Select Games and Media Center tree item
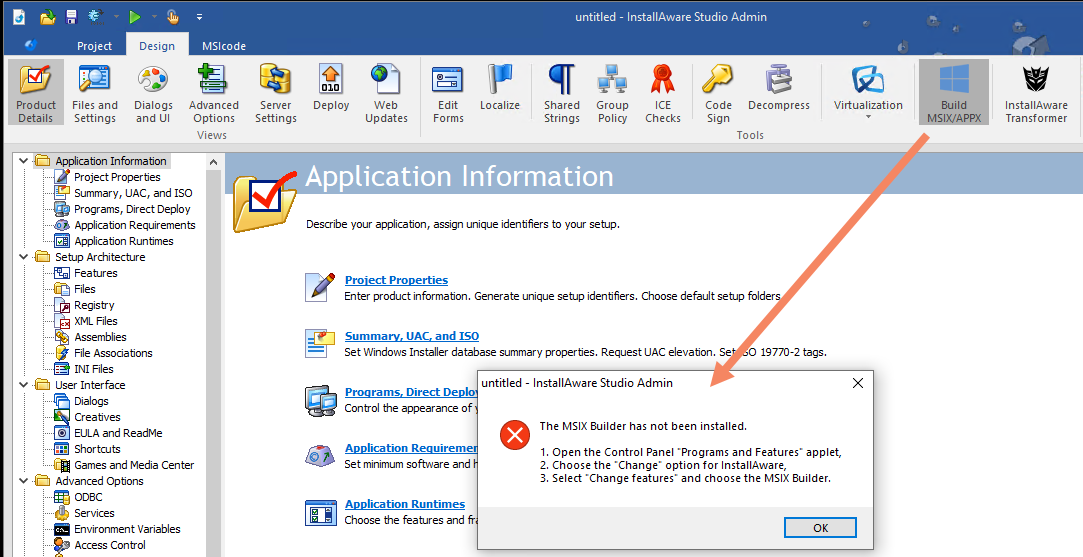The image size is (1083, 557). coord(134,464)
